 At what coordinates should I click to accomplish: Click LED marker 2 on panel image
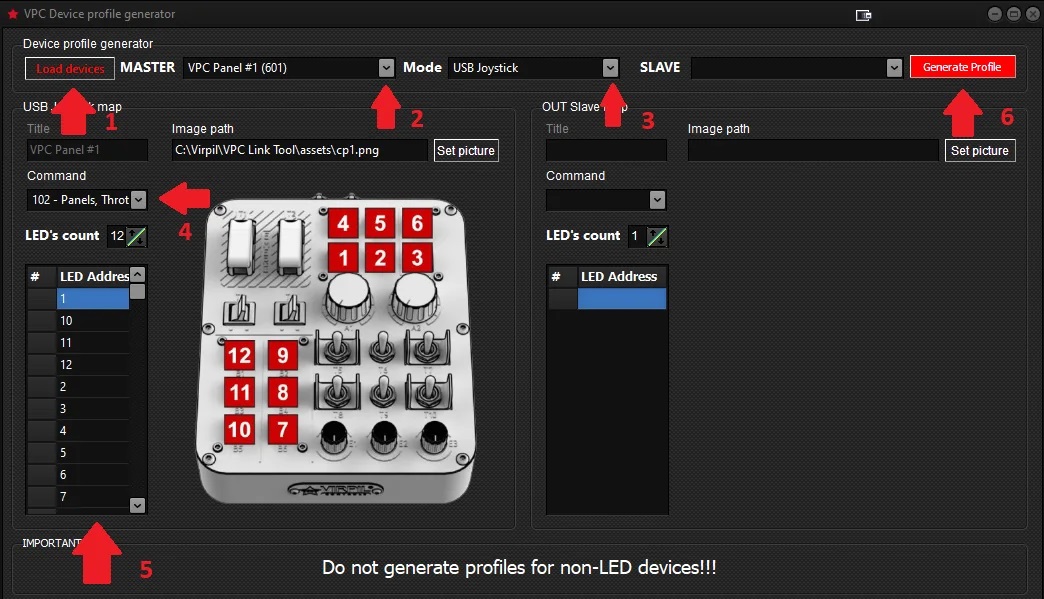[380, 258]
